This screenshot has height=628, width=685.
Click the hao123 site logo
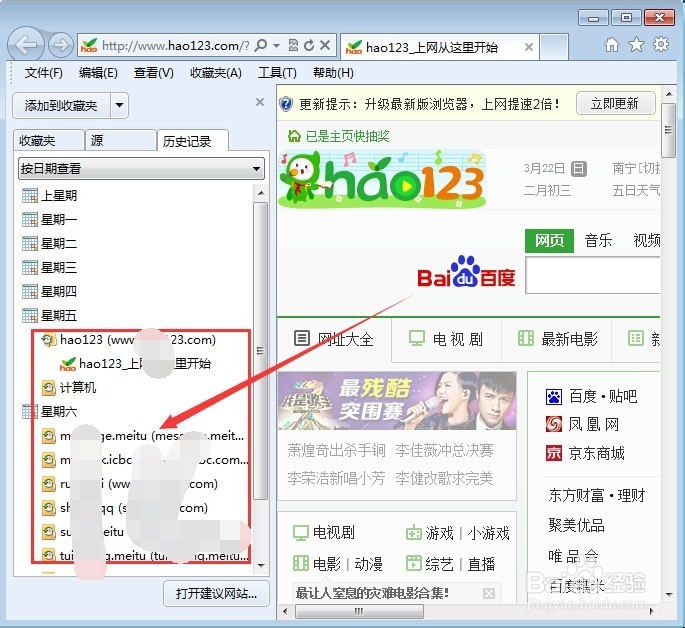(x=383, y=179)
